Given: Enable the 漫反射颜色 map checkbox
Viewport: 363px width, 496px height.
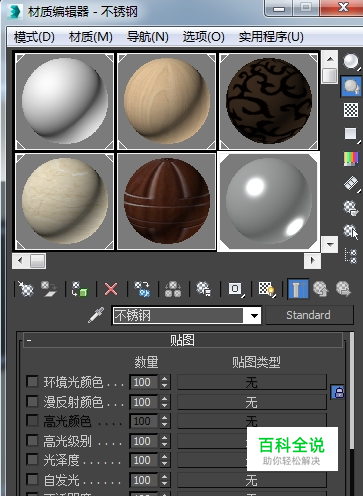Looking at the screenshot, I should [32, 401].
